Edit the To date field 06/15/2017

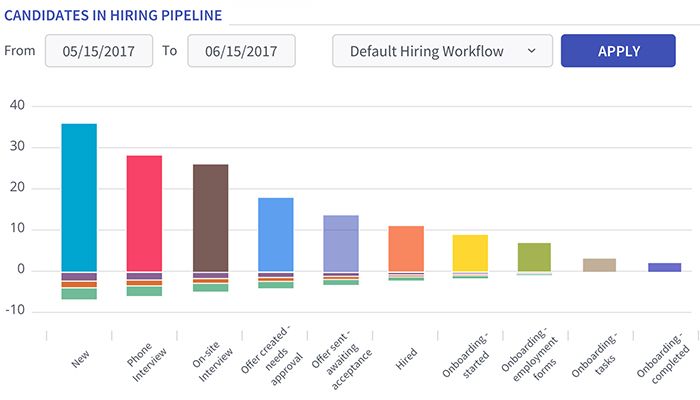[x=241, y=51]
